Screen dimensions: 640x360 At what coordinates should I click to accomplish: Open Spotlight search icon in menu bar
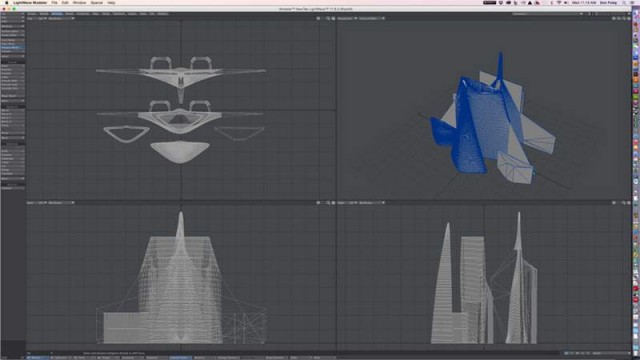(x=624, y=2)
